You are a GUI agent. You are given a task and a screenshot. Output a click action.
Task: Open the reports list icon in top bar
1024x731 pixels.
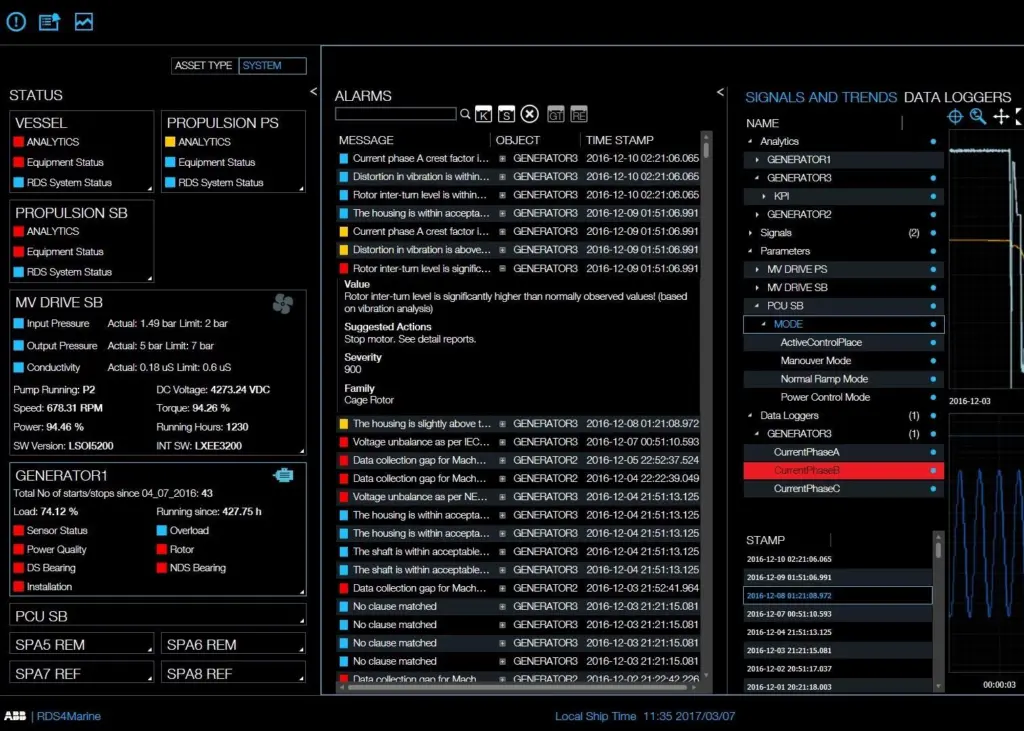pos(50,22)
